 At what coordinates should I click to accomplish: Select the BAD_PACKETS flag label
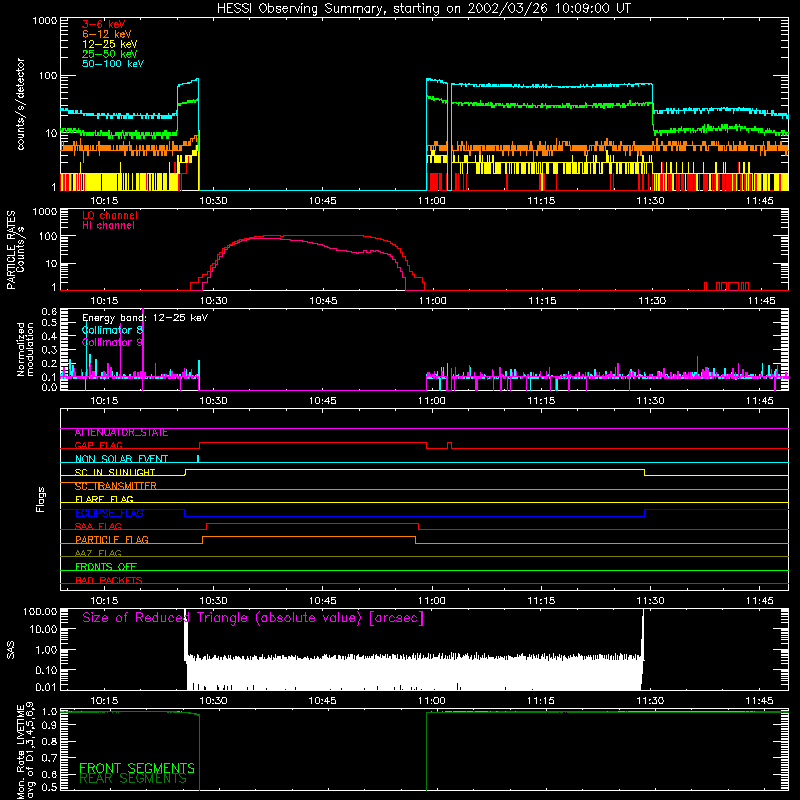coord(109,580)
